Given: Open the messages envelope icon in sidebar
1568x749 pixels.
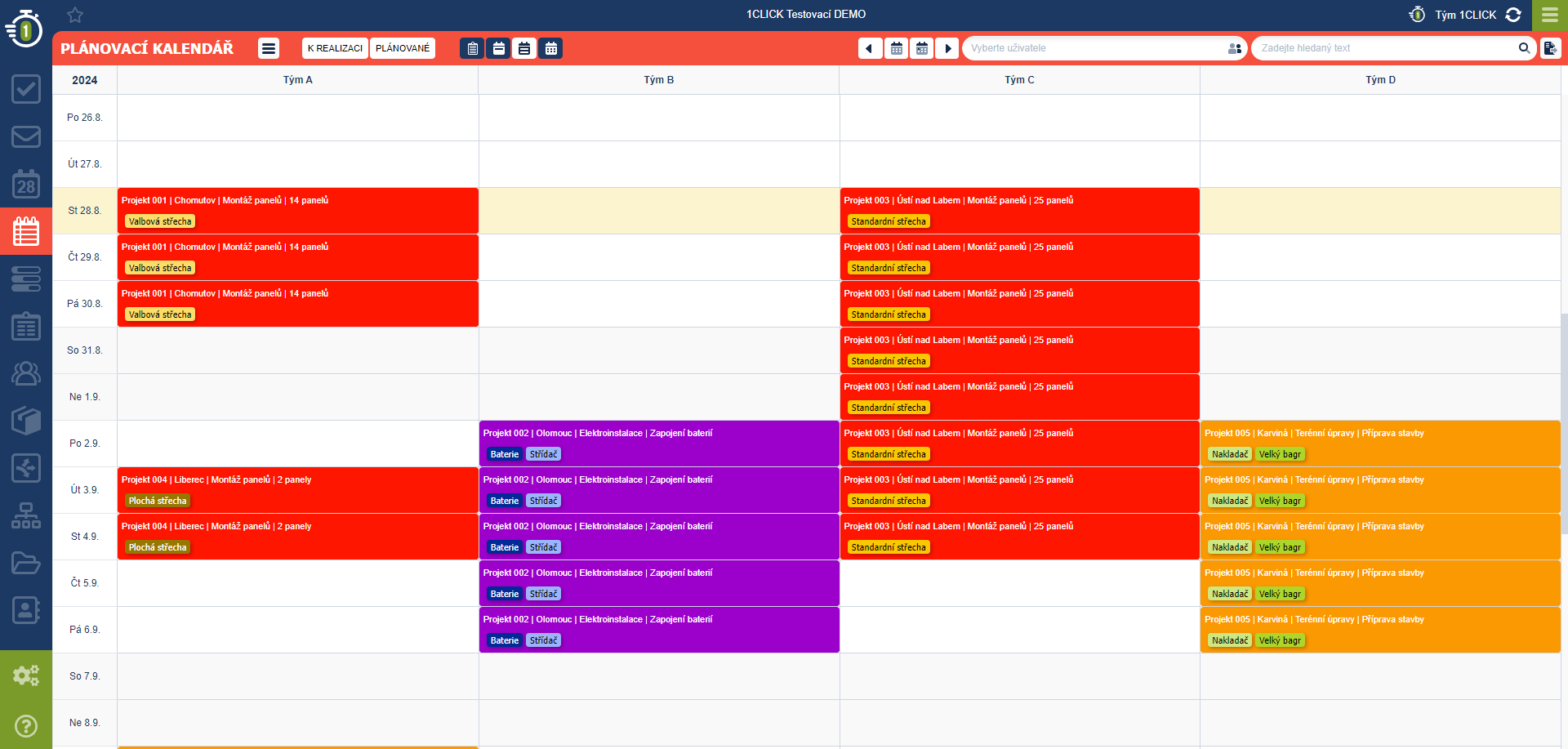Looking at the screenshot, I should [26, 136].
